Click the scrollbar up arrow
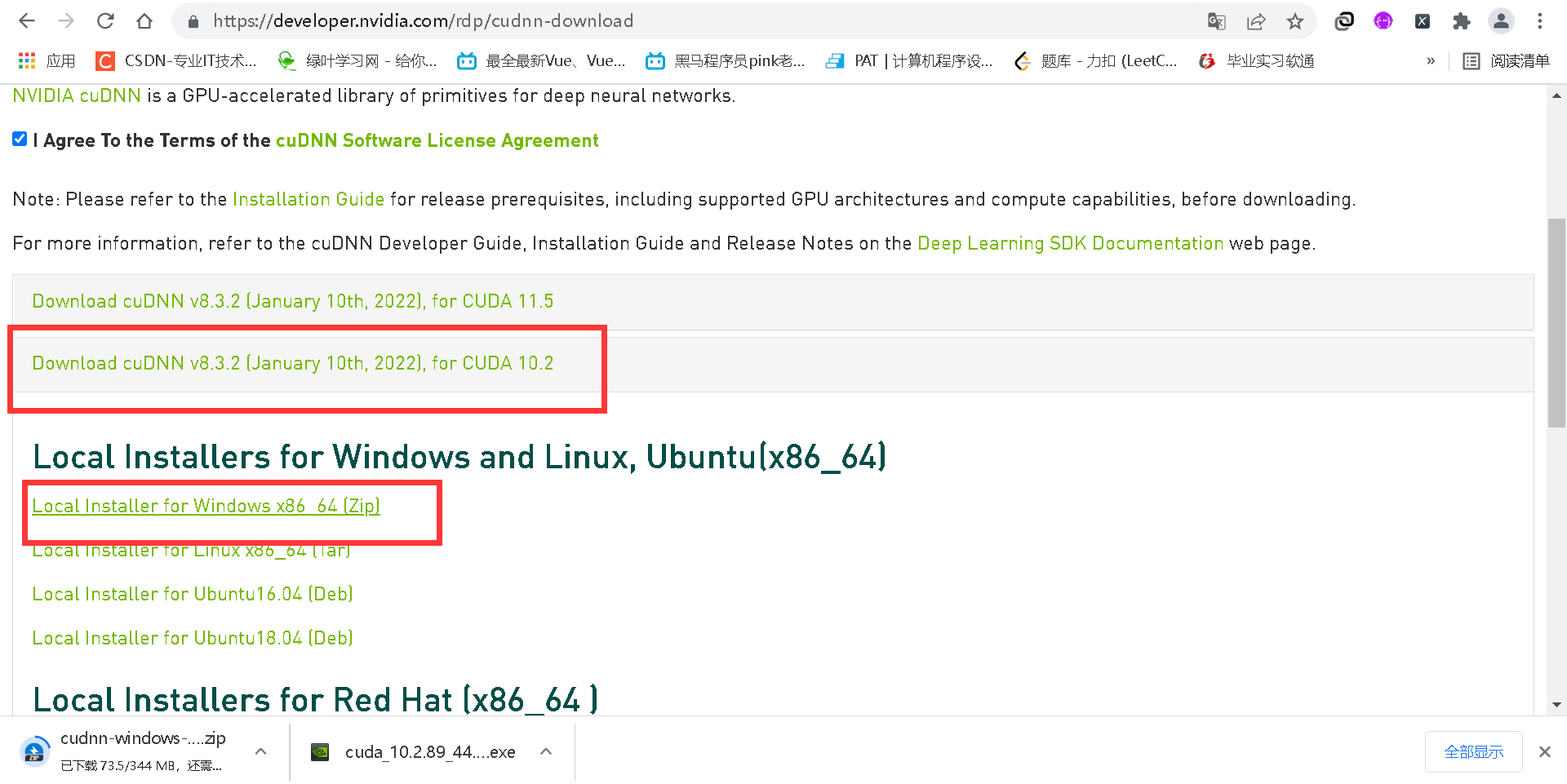 click(x=1556, y=95)
